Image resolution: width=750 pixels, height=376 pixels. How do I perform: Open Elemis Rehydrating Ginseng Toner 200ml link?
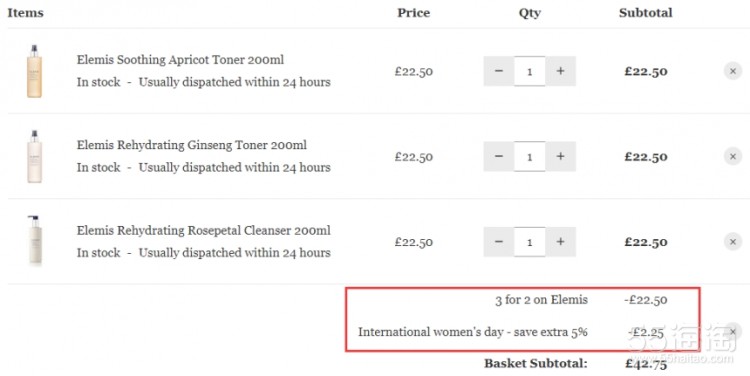click(x=192, y=145)
